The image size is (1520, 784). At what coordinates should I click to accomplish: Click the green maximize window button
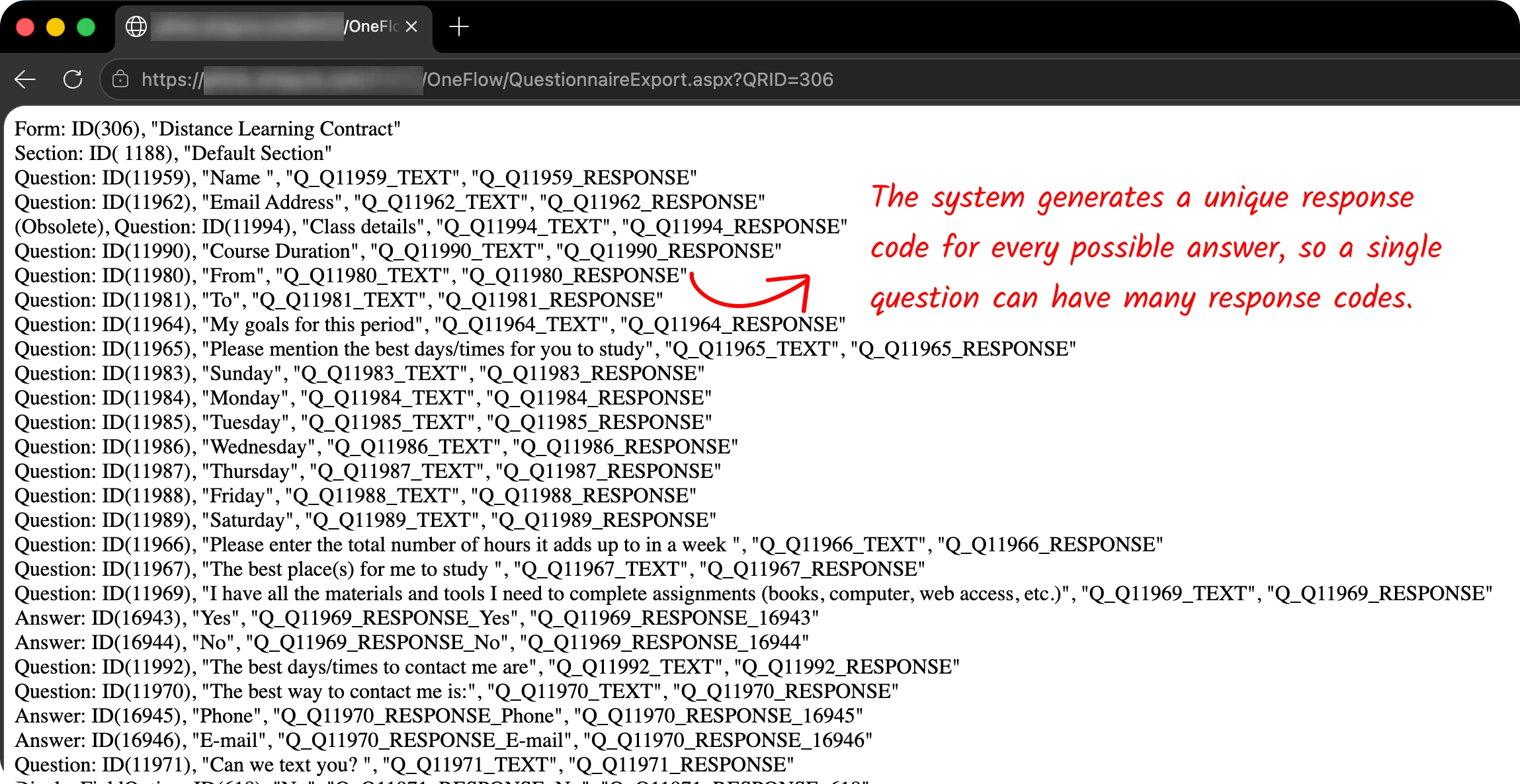point(86,27)
